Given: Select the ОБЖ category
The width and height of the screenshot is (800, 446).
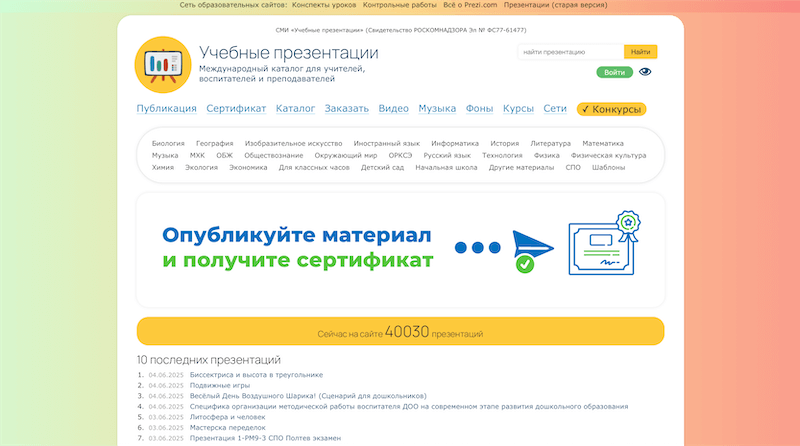Looking at the screenshot, I should [x=224, y=155].
